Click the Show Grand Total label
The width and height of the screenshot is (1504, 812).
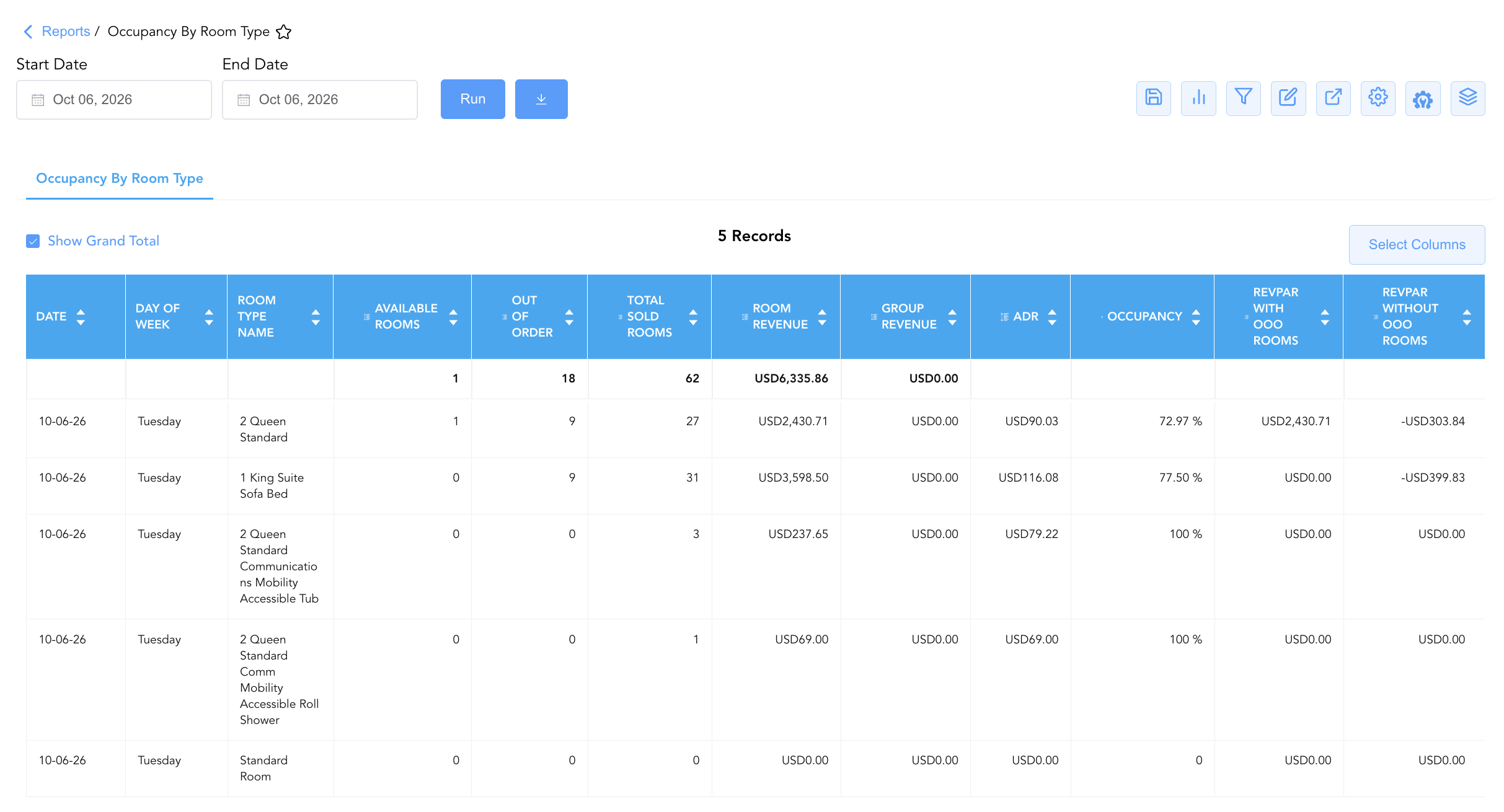click(104, 241)
